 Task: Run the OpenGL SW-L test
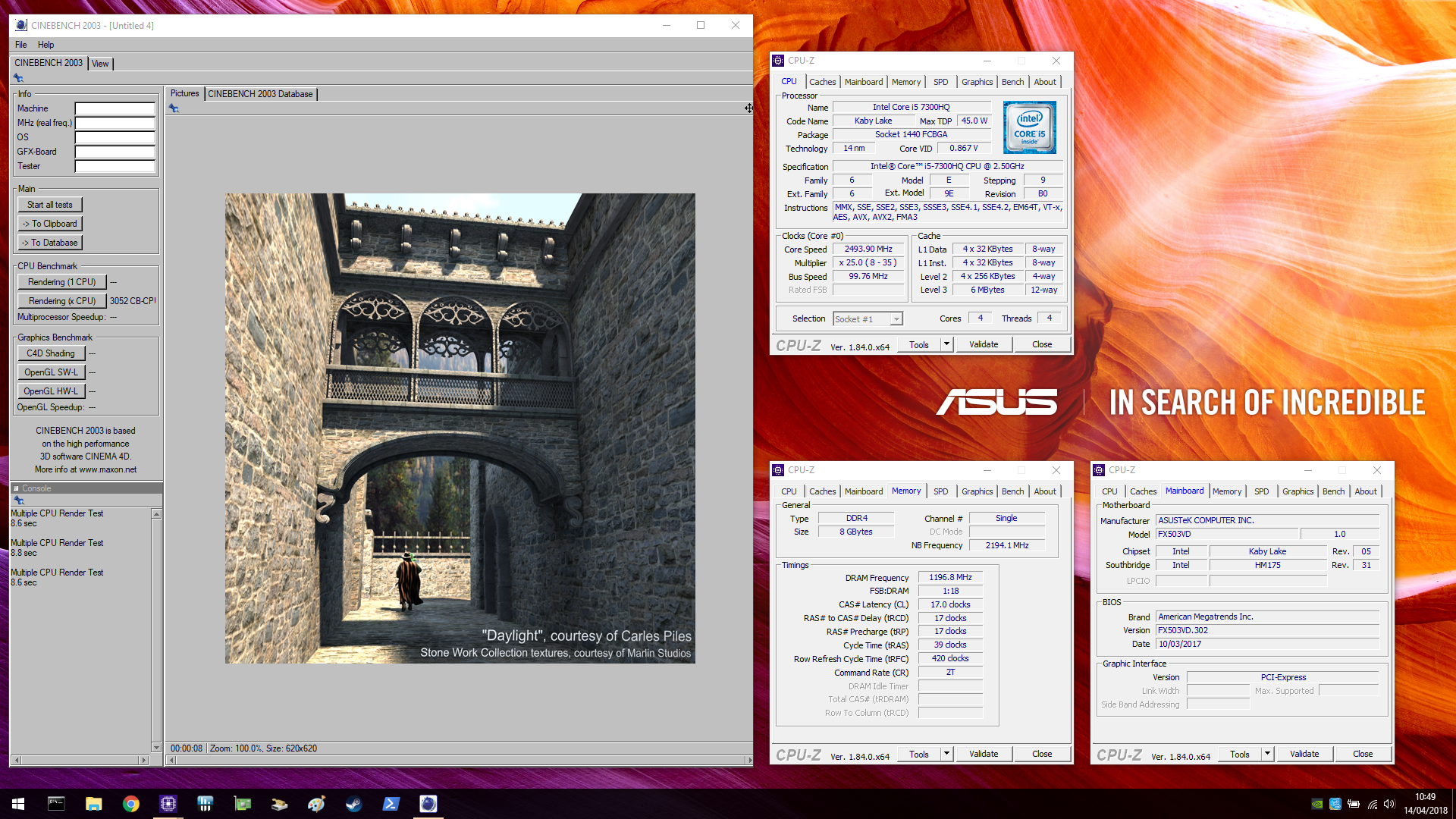click(51, 372)
